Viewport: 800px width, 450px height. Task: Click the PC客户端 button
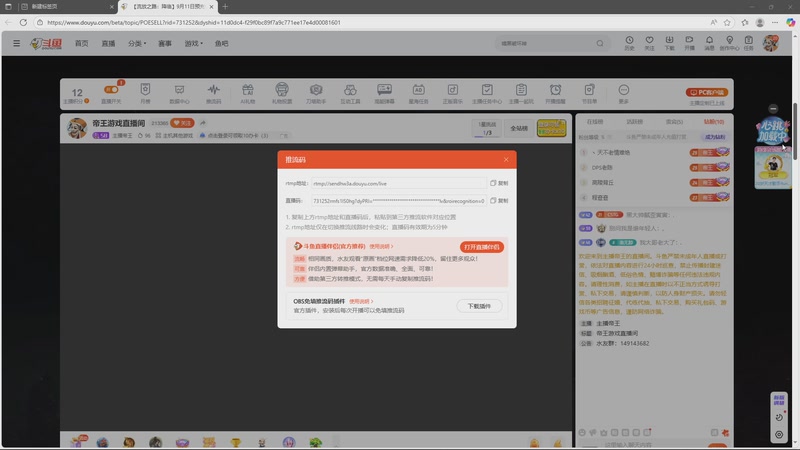(x=707, y=92)
